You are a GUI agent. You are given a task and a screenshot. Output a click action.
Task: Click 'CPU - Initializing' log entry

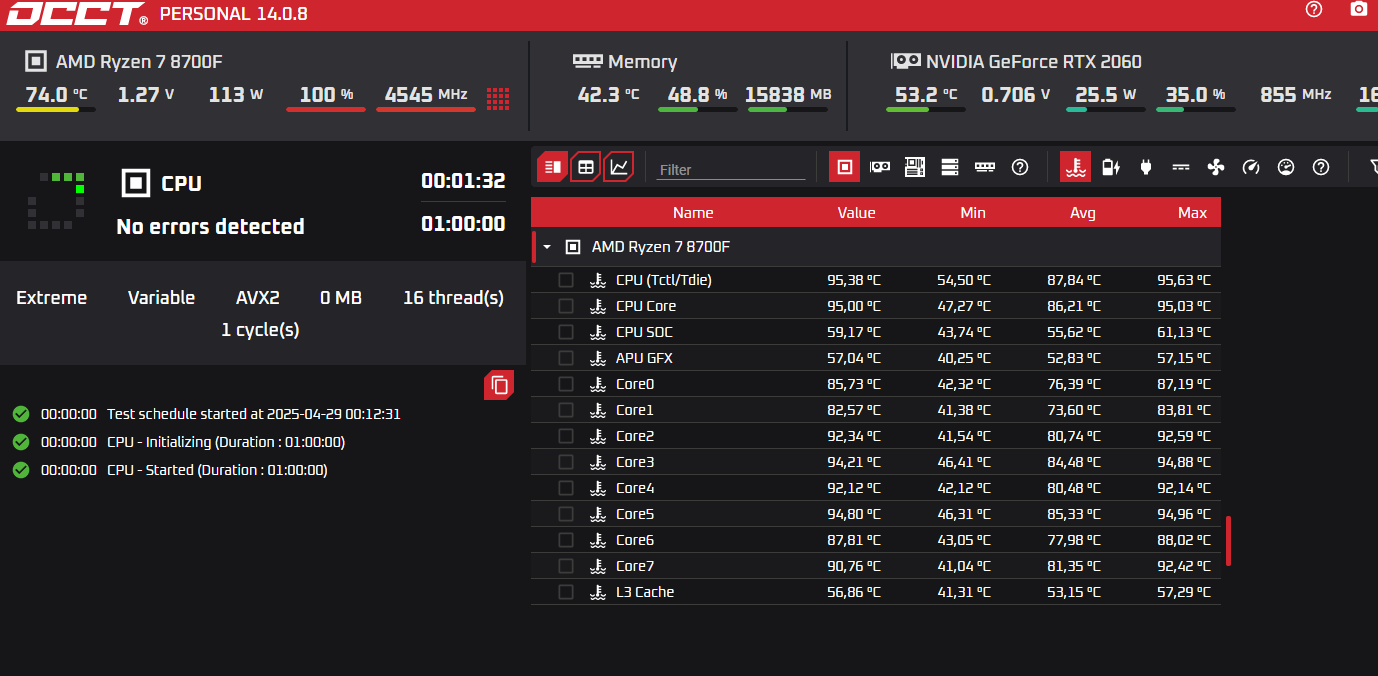226,442
